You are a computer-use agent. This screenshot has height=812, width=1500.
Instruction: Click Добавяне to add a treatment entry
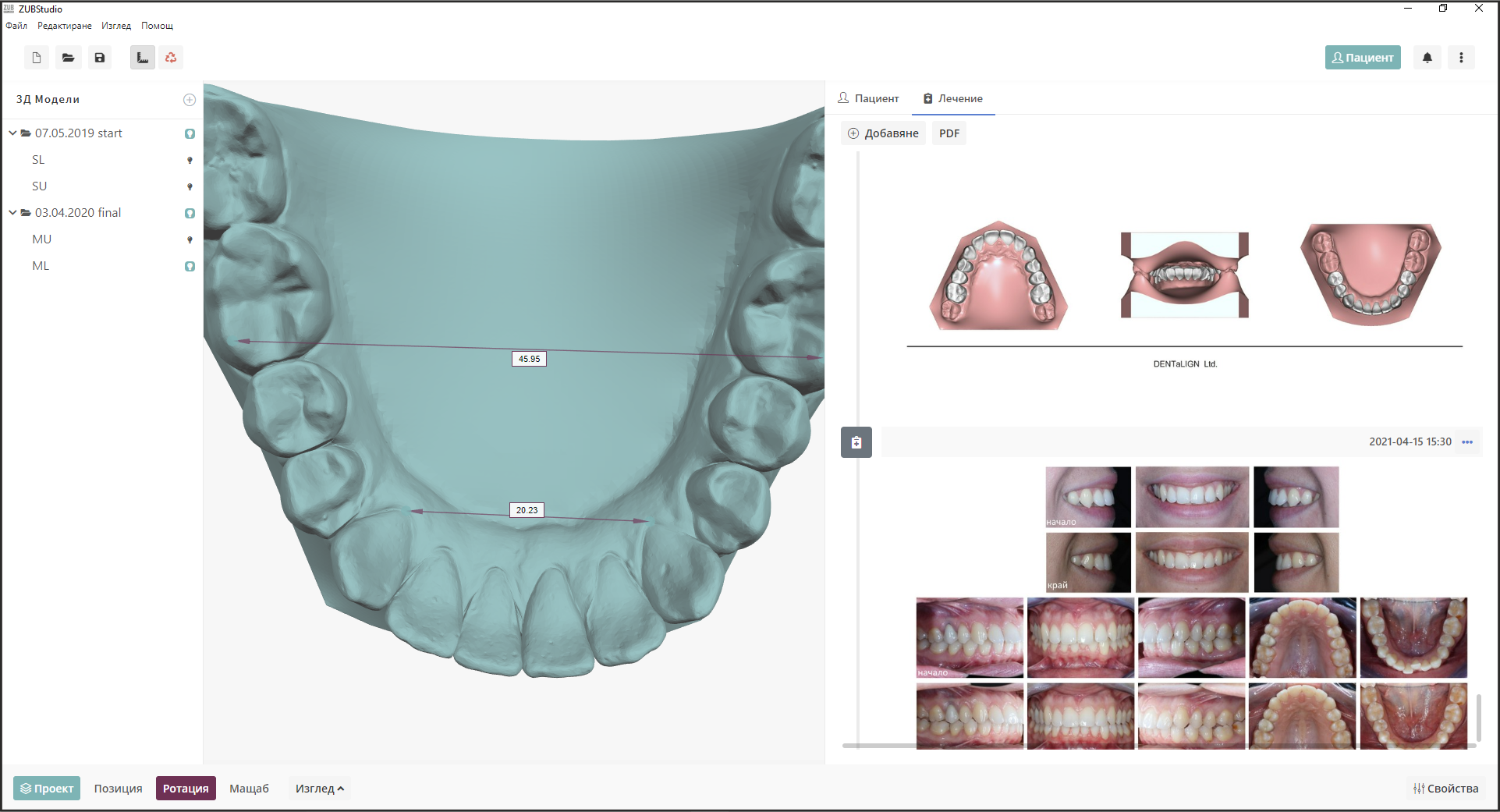(x=882, y=133)
